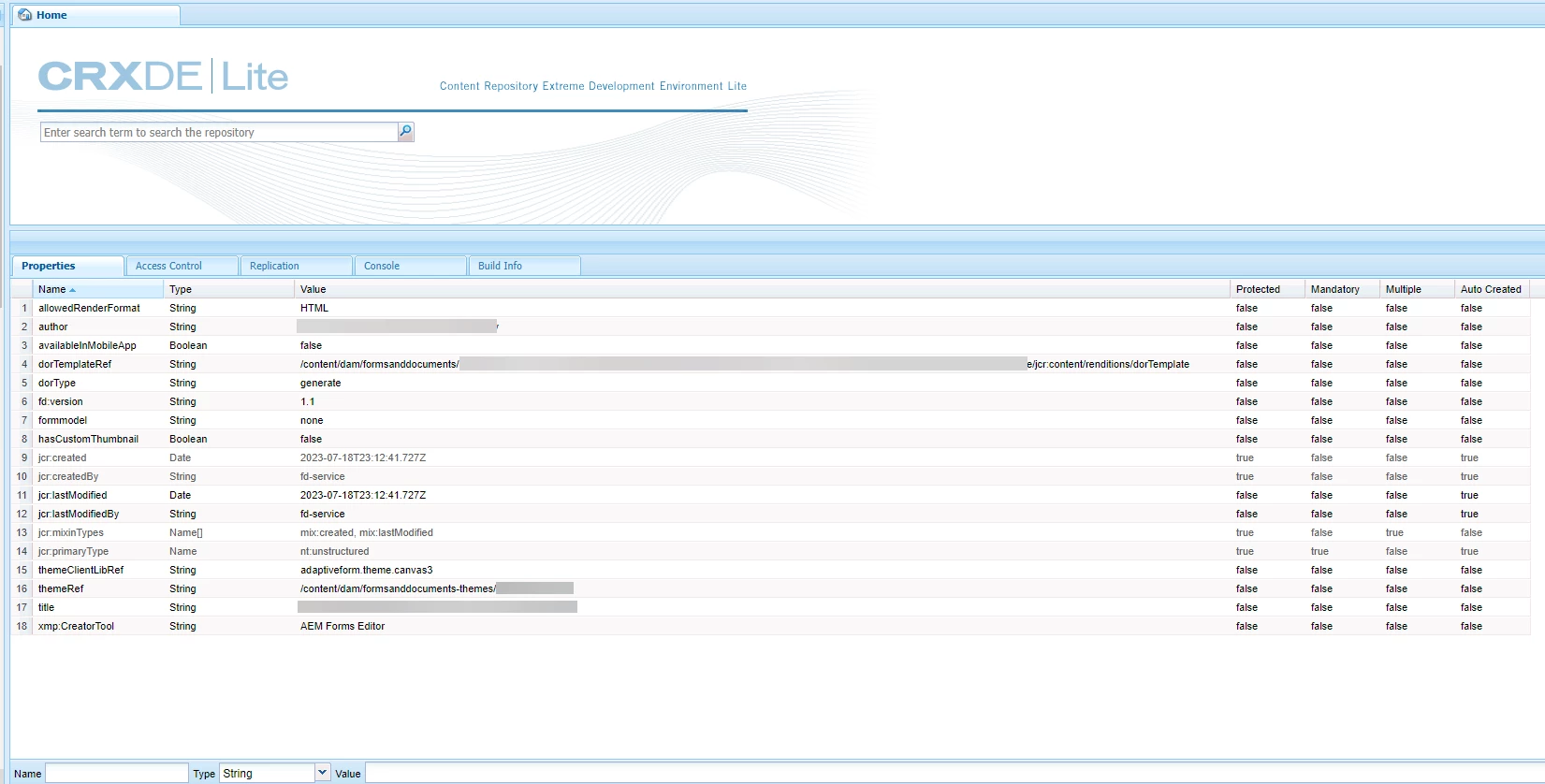Sort by the Auto Created column header
Image resolution: width=1545 pixels, height=784 pixels.
click(x=1493, y=289)
